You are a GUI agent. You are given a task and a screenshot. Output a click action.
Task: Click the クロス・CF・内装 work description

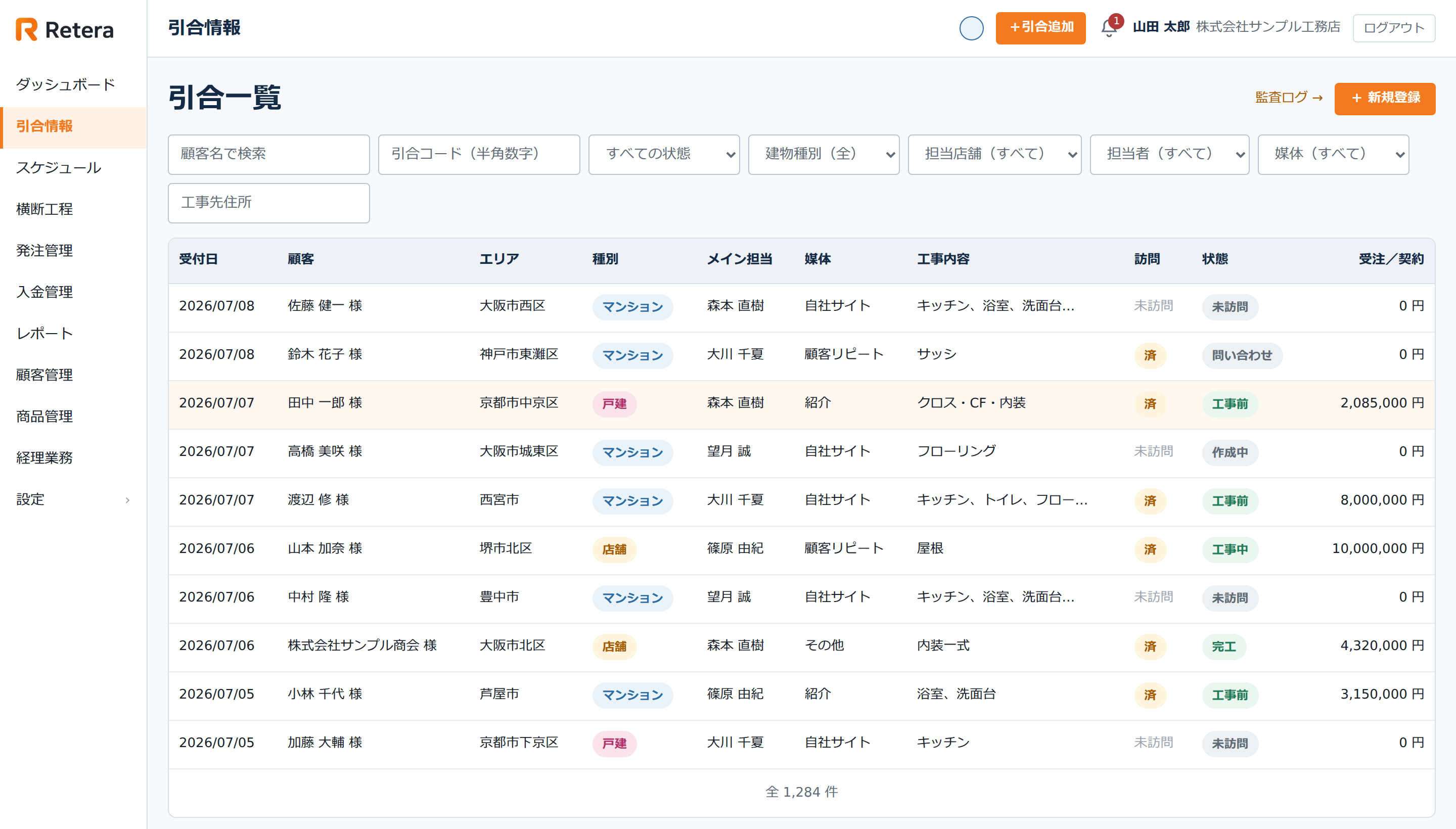pyautogui.click(x=971, y=403)
